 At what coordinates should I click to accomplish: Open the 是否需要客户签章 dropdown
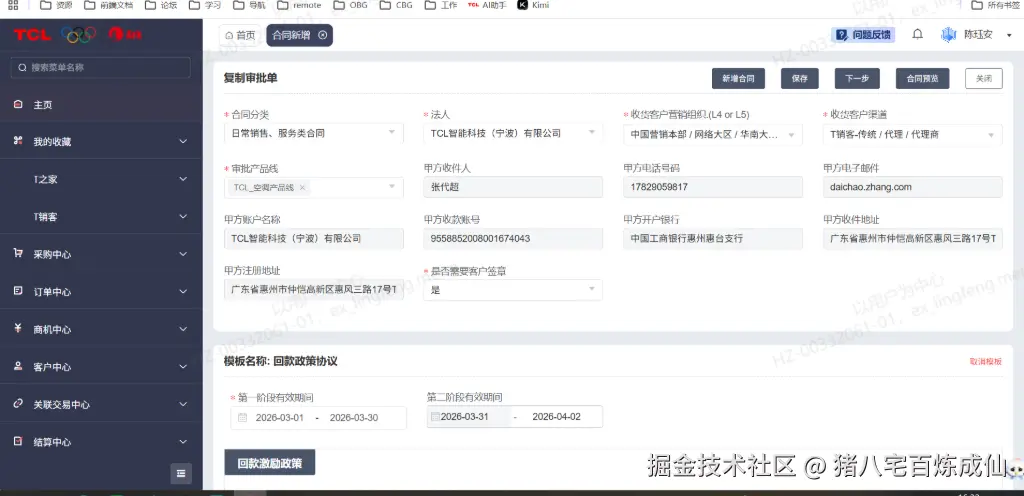513,290
